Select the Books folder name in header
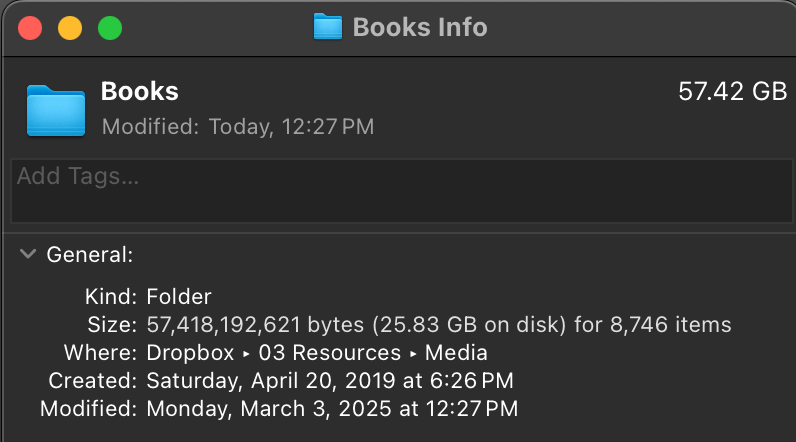 point(140,92)
